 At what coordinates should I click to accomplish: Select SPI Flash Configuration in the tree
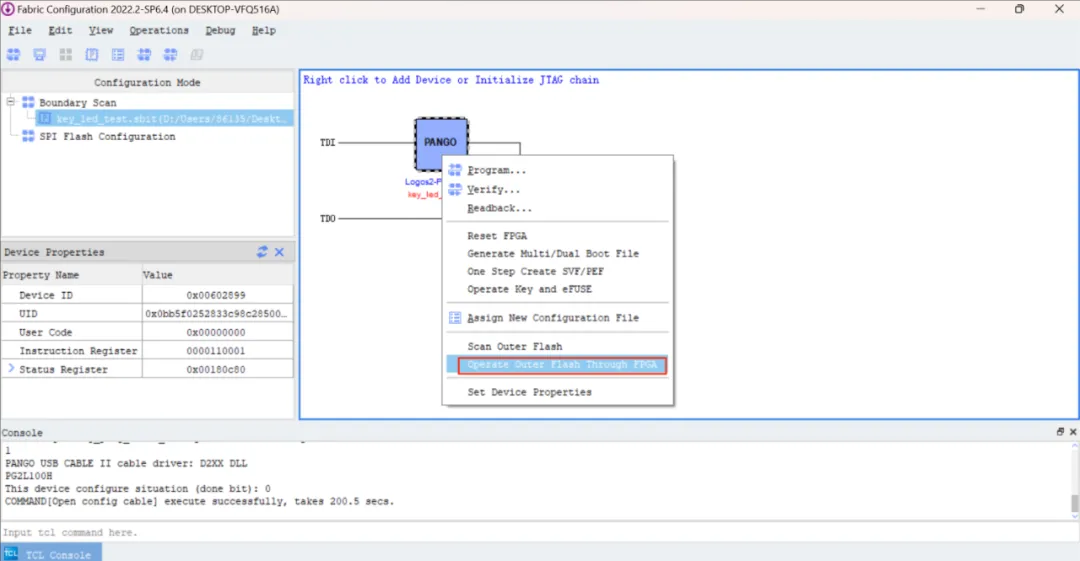[x=107, y=136]
